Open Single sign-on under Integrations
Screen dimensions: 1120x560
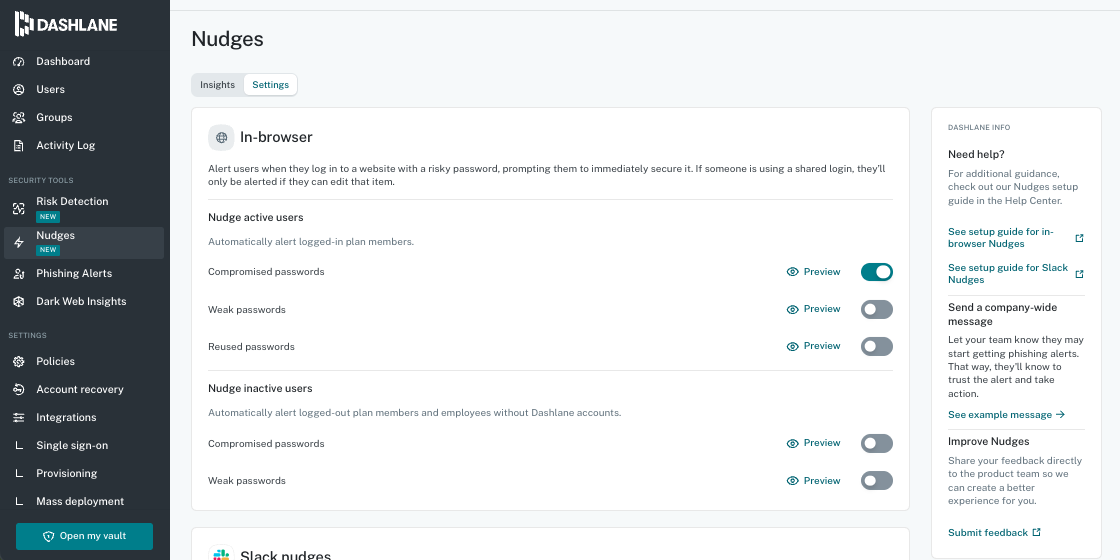coord(72,446)
